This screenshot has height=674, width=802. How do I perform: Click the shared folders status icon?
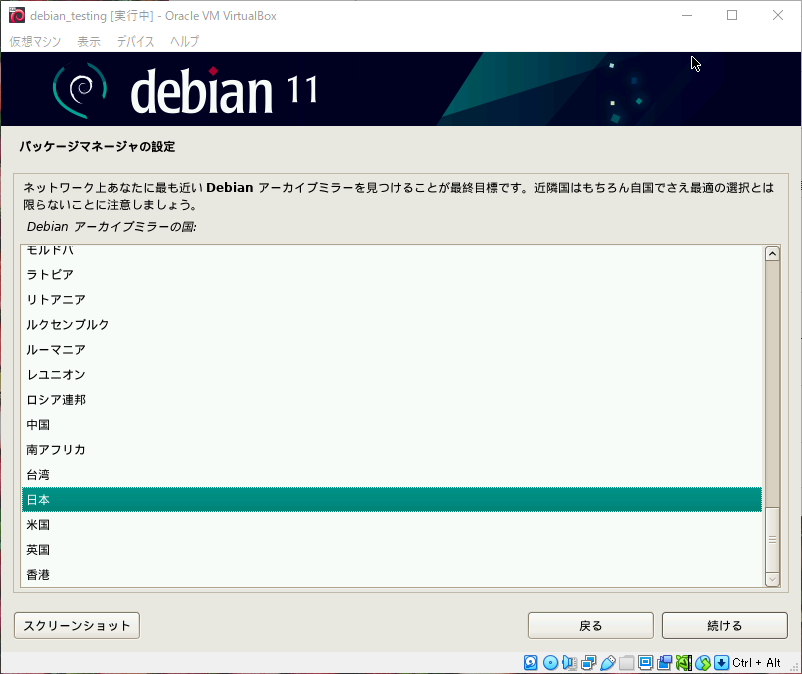click(x=627, y=663)
